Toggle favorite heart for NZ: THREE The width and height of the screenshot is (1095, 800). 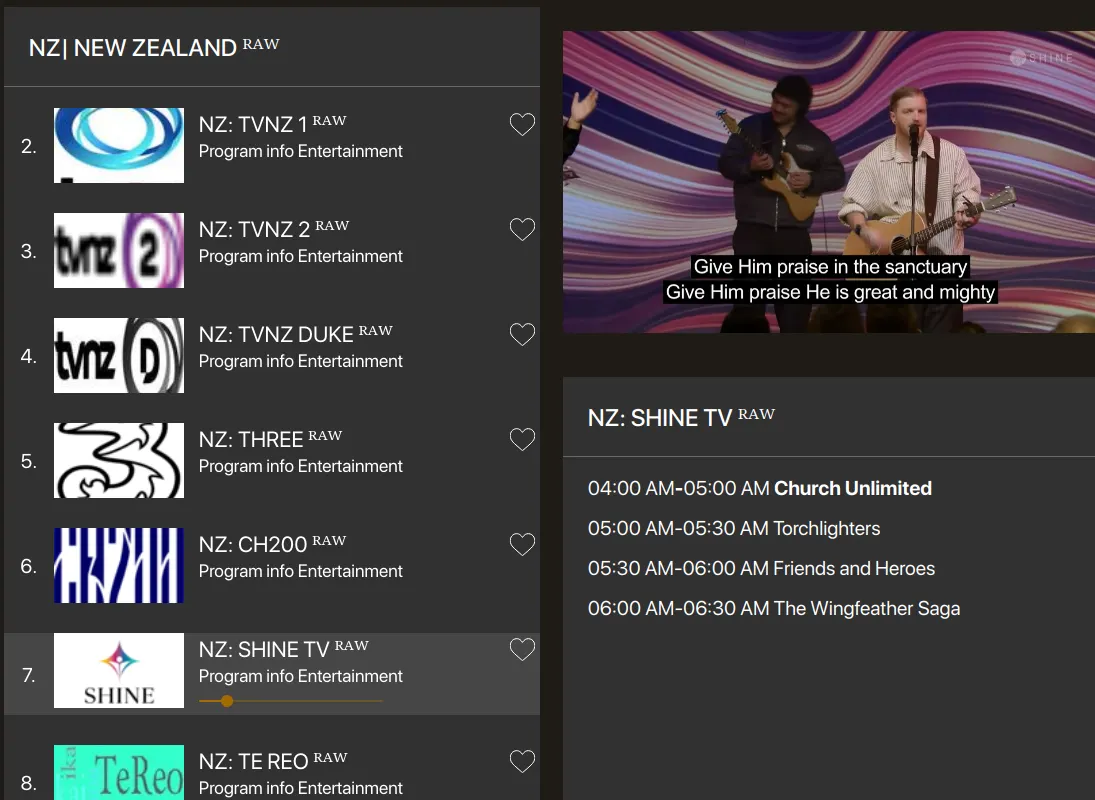pos(522,439)
